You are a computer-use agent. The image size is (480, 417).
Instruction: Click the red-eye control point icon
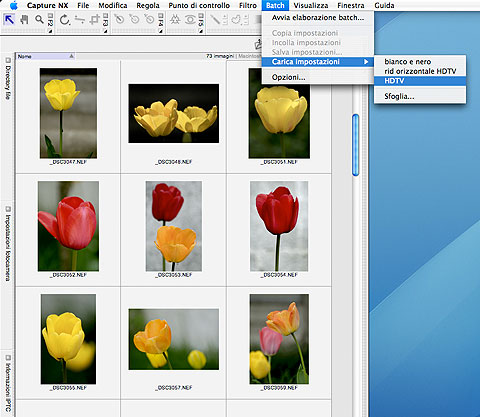[x=190, y=20]
